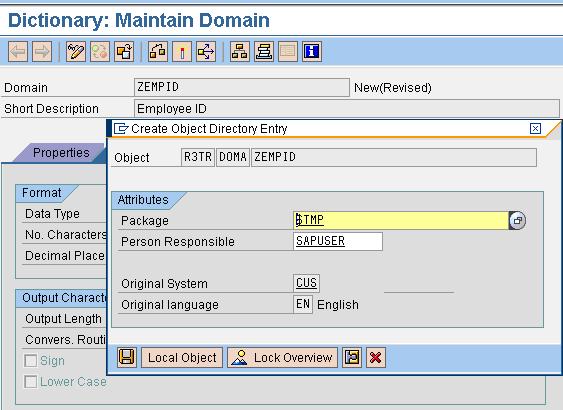Open the stacked object list icon
This screenshot has height=410, width=563.
(264, 52)
